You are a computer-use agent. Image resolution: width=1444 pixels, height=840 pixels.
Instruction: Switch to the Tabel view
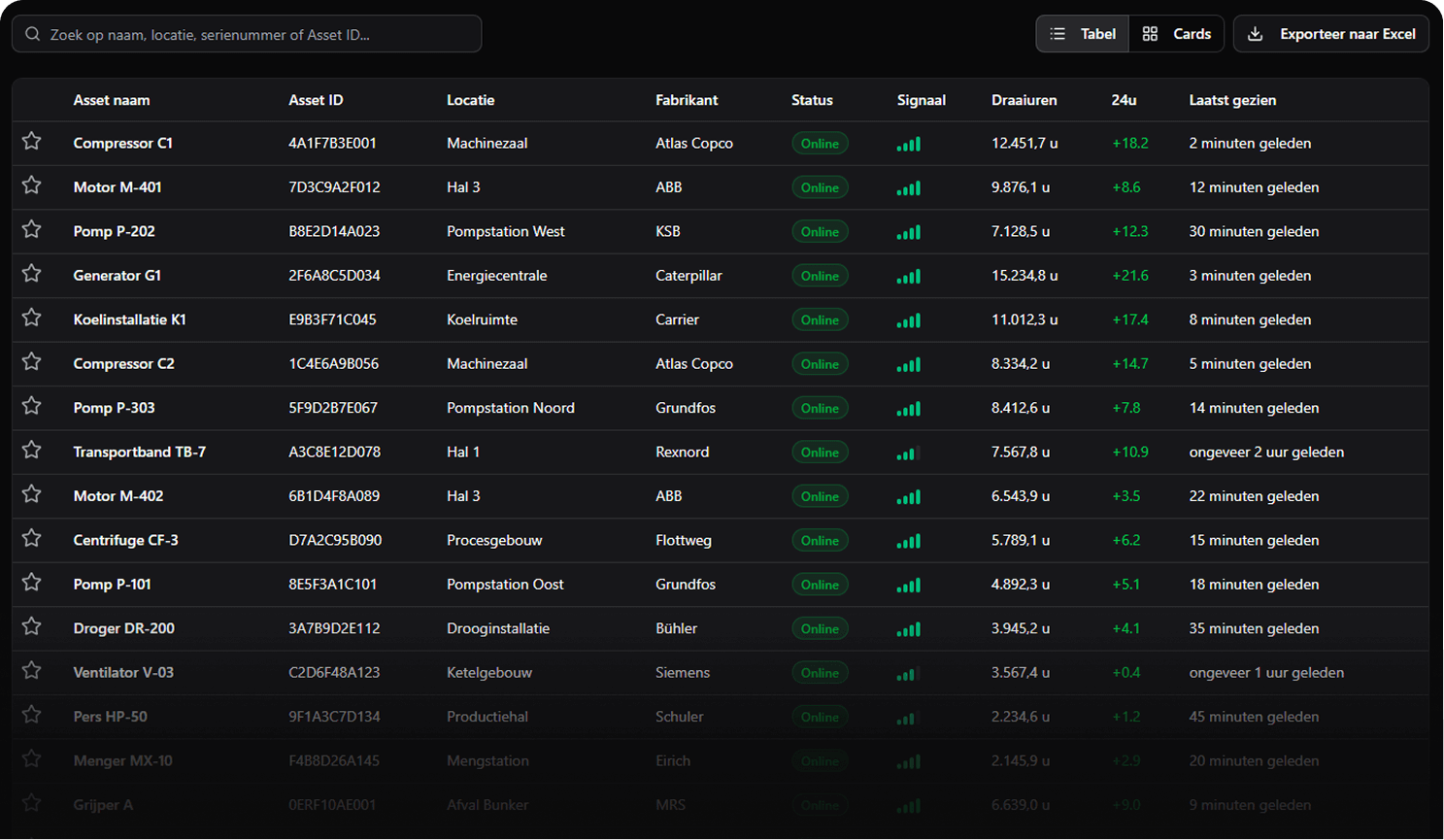click(x=1083, y=34)
